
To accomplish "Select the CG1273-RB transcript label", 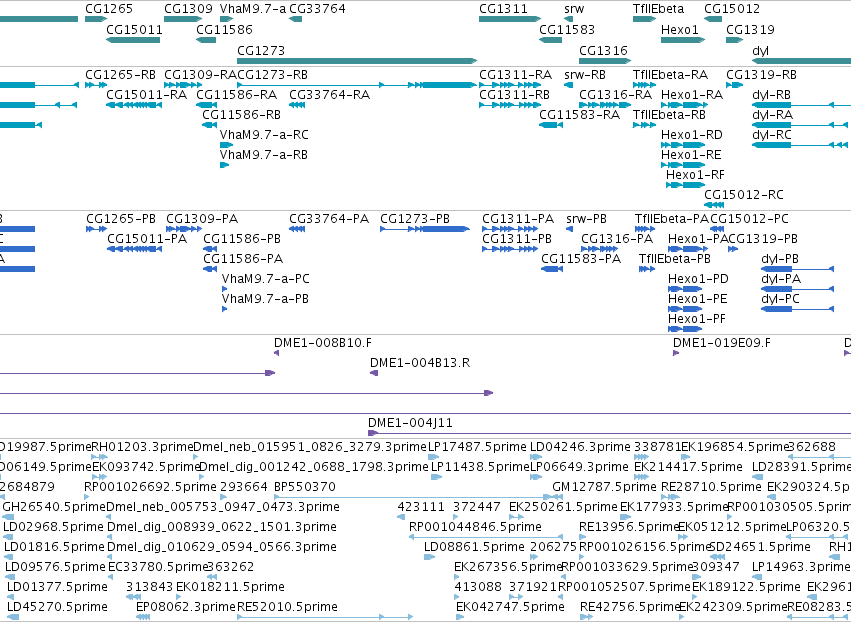I will point(272,74).
